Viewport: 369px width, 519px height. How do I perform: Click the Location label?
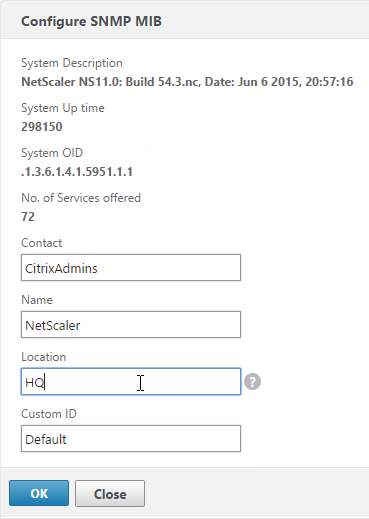pos(43,357)
